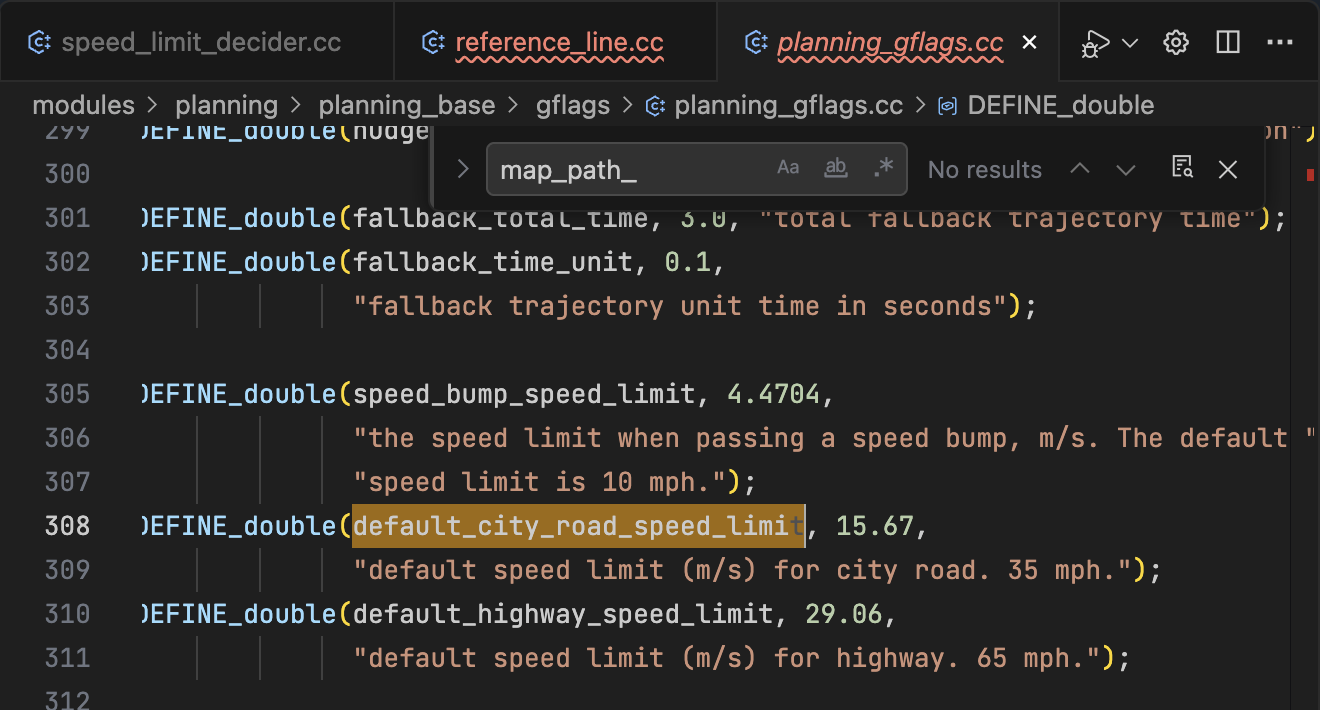
Task: Toggle Match Whole Word option
Action: (835, 169)
